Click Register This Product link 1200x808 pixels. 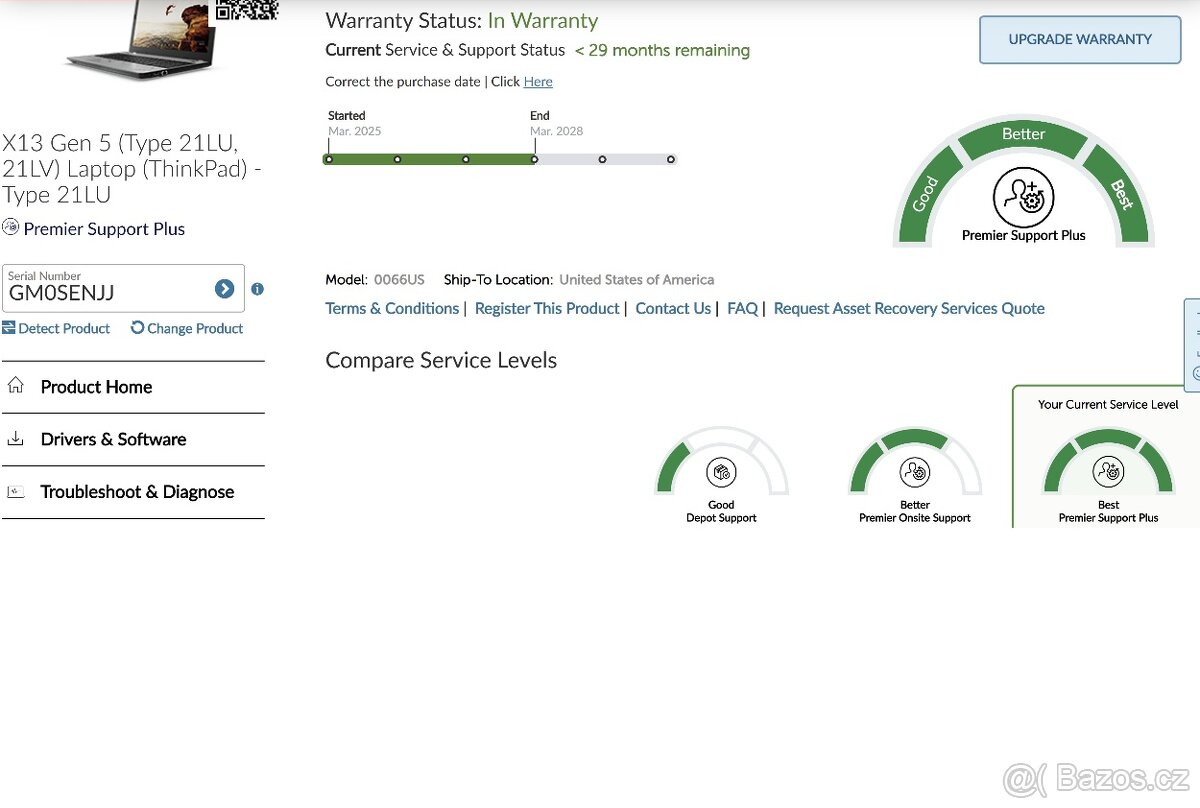click(547, 308)
